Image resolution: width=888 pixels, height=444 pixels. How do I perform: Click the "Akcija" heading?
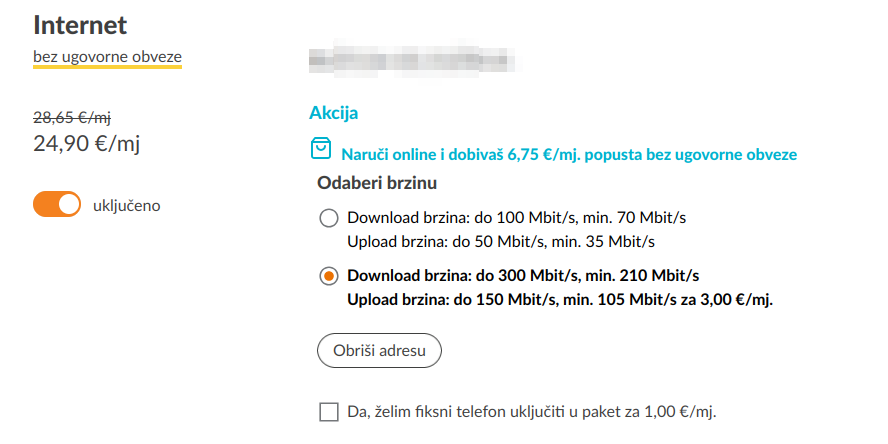coord(334,113)
